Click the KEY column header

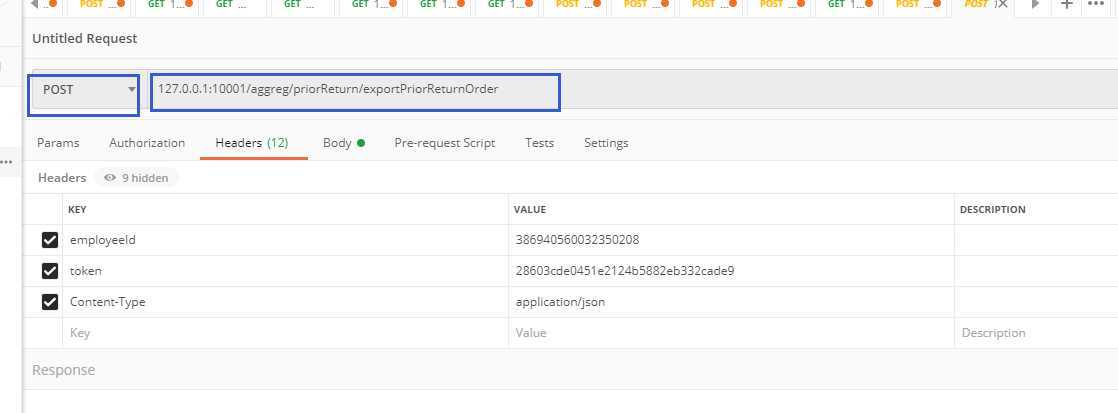click(77, 210)
